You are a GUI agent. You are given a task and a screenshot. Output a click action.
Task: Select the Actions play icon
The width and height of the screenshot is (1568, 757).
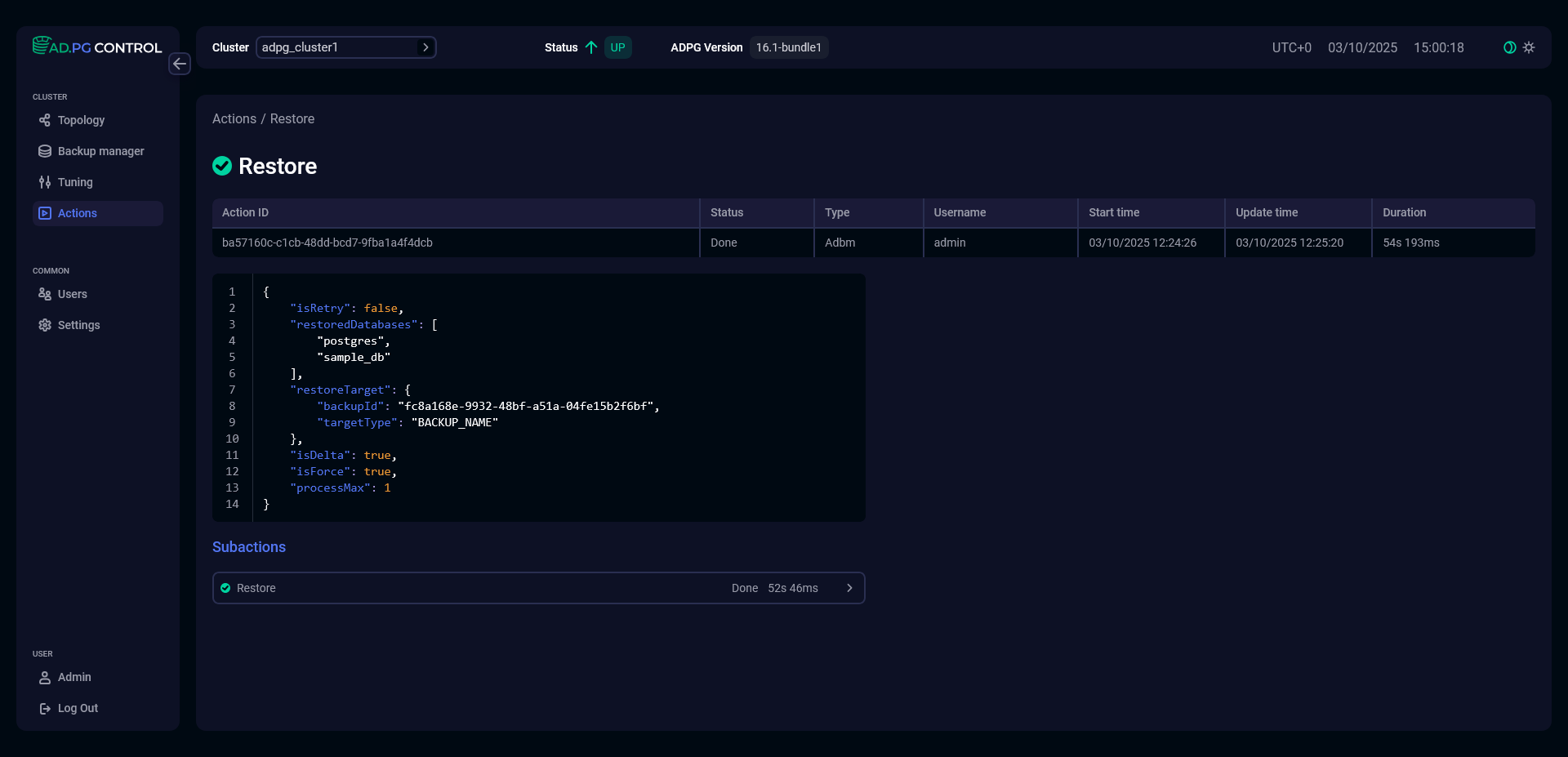pos(45,213)
